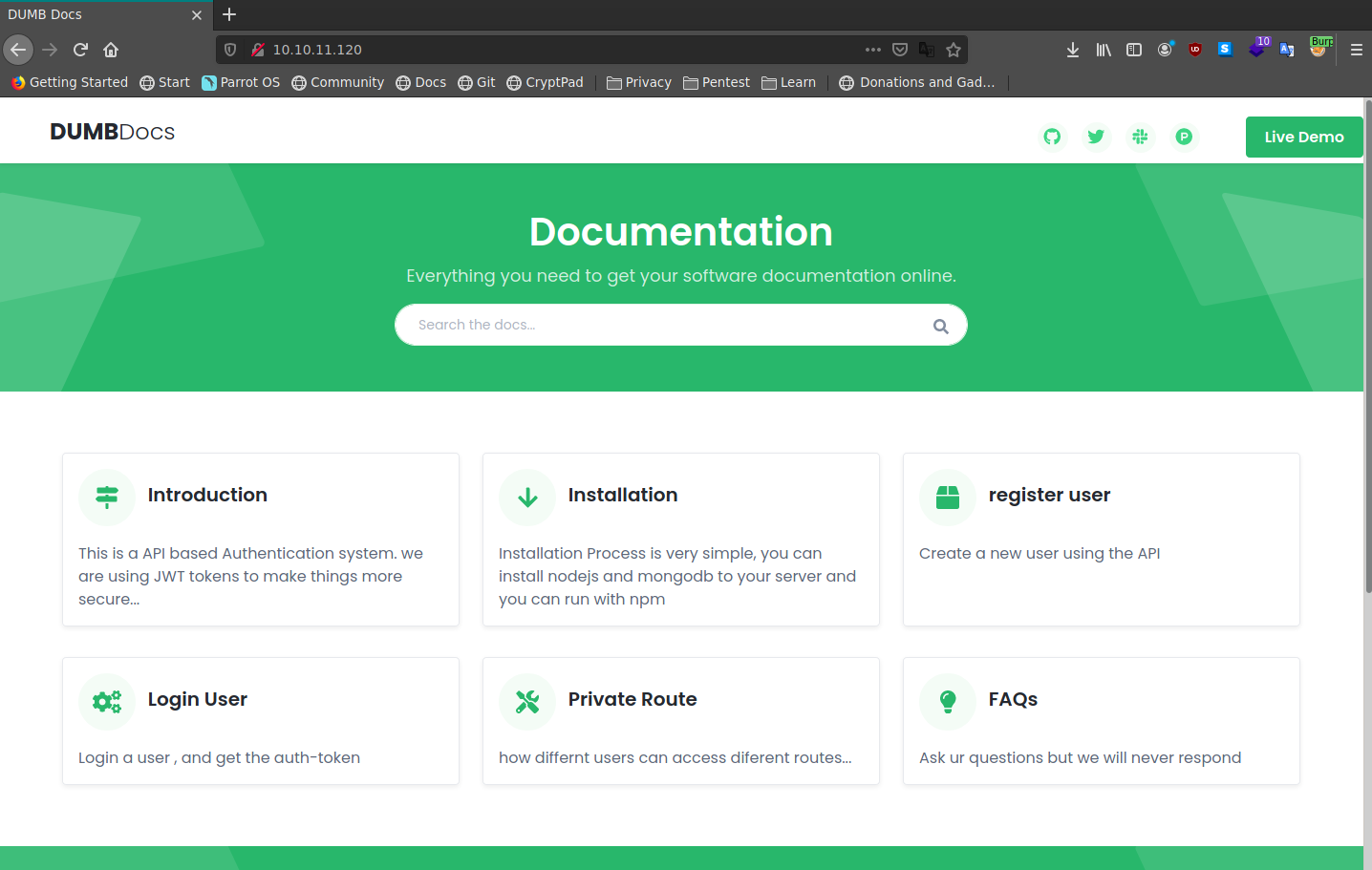
Task: Expand the Learn bookmarks folder
Action: 789,82
